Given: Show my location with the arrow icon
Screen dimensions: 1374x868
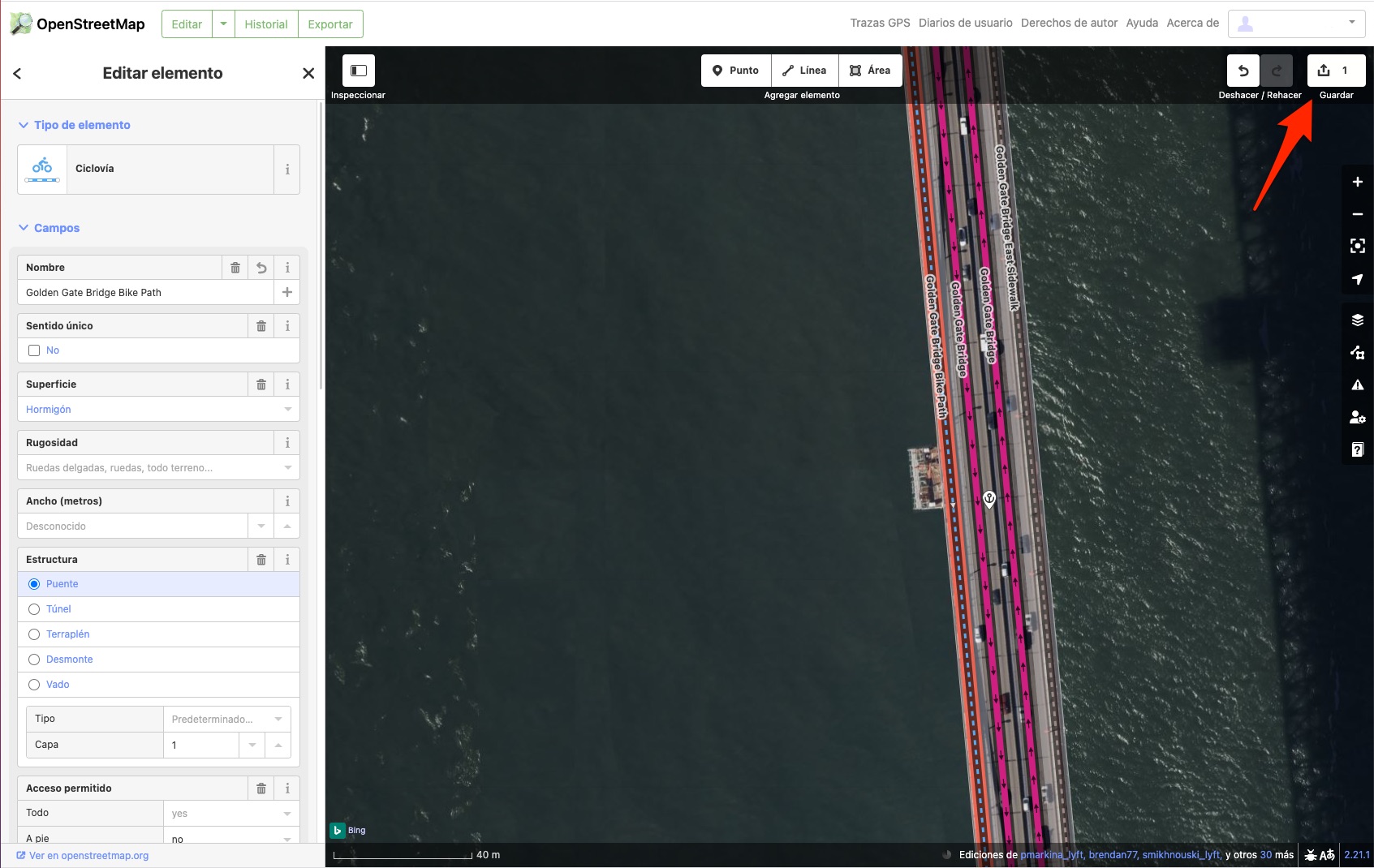Looking at the screenshot, I should coord(1357,279).
